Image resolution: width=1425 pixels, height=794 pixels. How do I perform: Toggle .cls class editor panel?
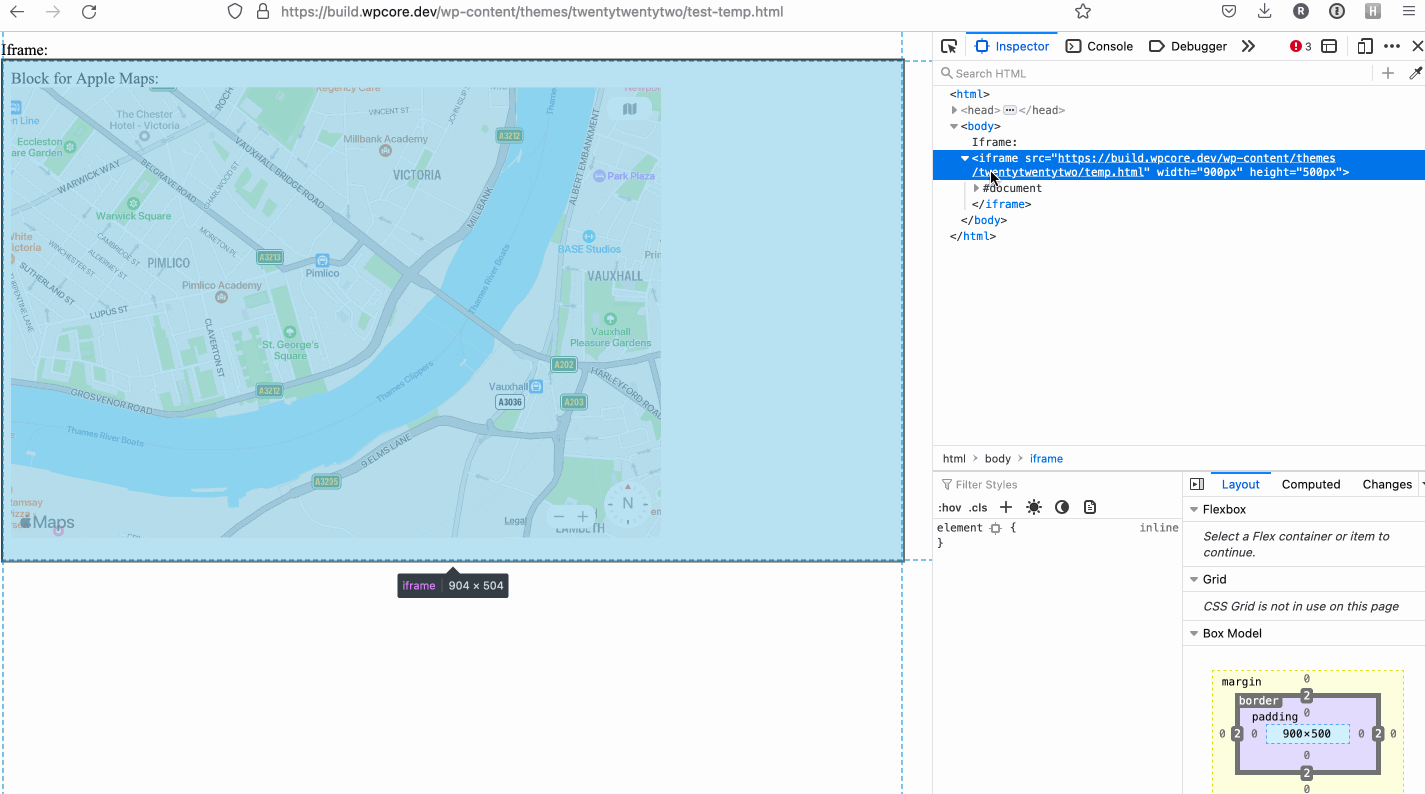coord(977,507)
